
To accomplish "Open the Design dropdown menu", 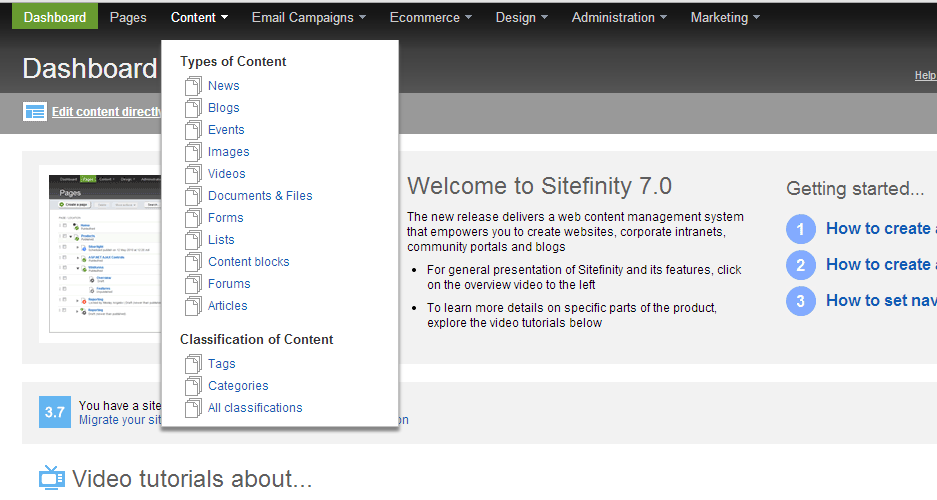I will [x=521, y=17].
